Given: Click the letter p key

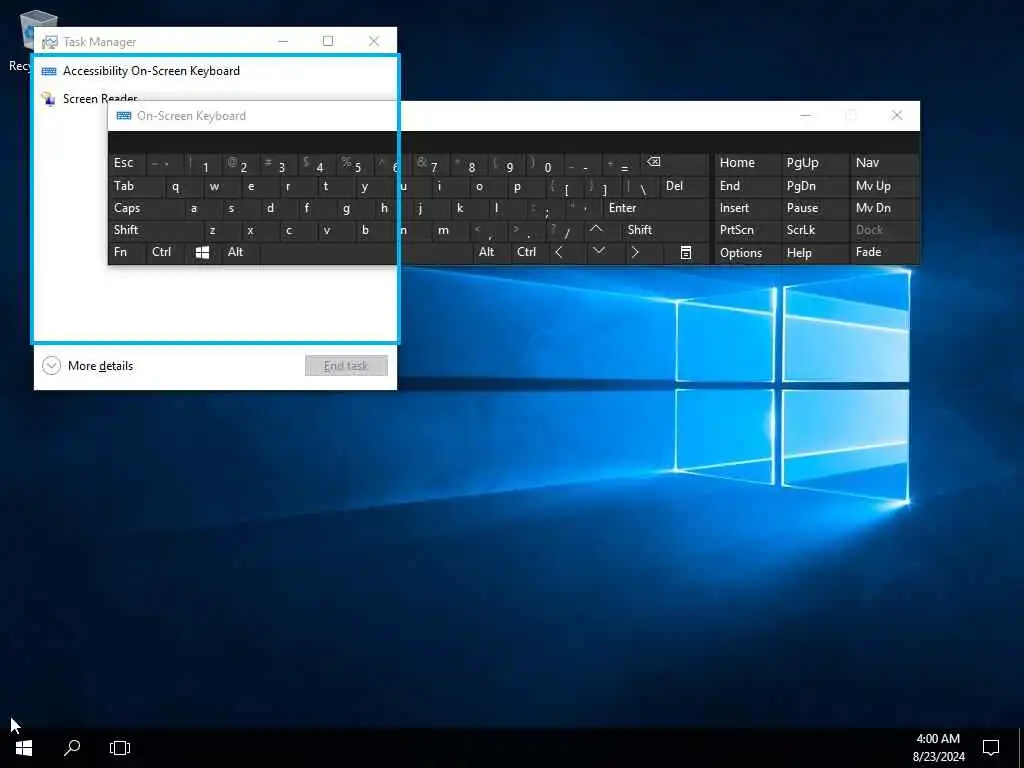Looking at the screenshot, I should tap(526, 186).
